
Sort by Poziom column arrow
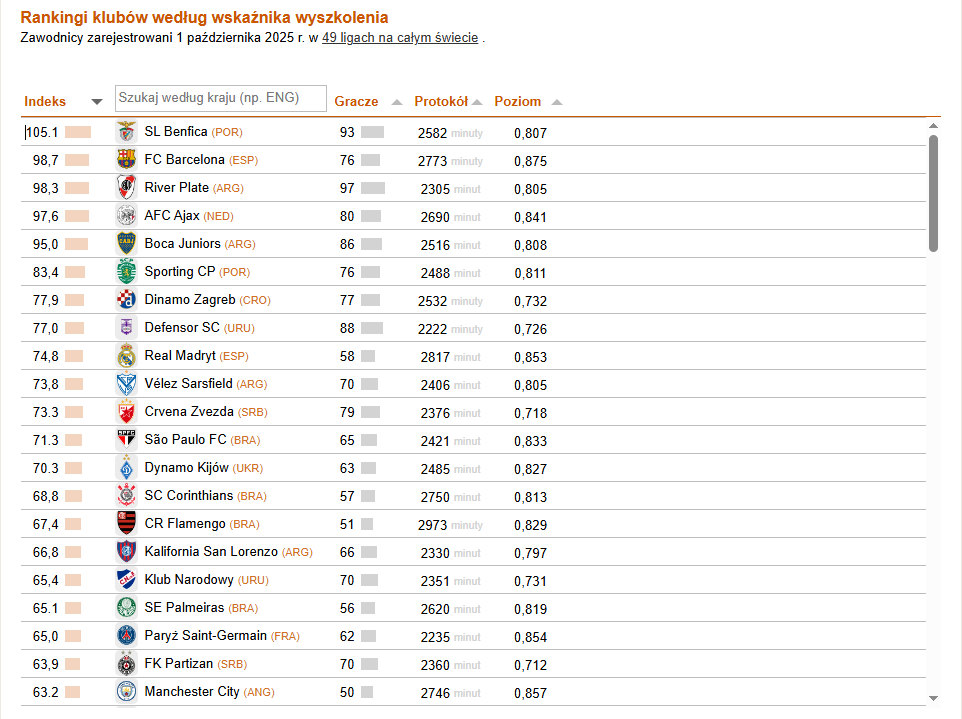pos(557,102)
